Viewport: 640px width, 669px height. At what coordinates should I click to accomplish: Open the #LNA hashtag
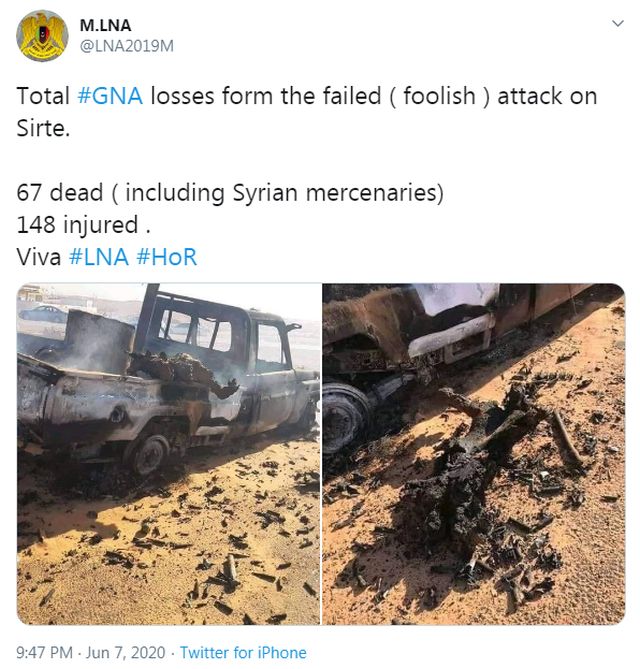click(99, 256)
